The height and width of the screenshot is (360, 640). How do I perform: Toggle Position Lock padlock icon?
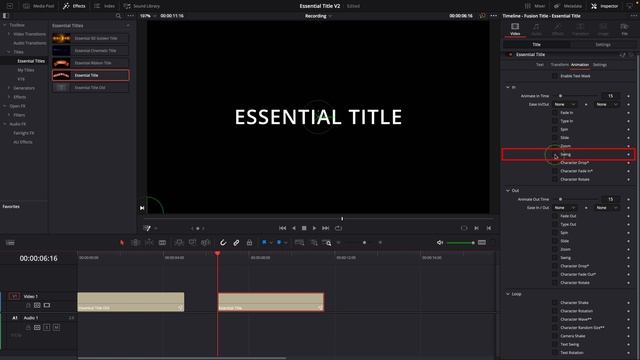tap(249, 242)
